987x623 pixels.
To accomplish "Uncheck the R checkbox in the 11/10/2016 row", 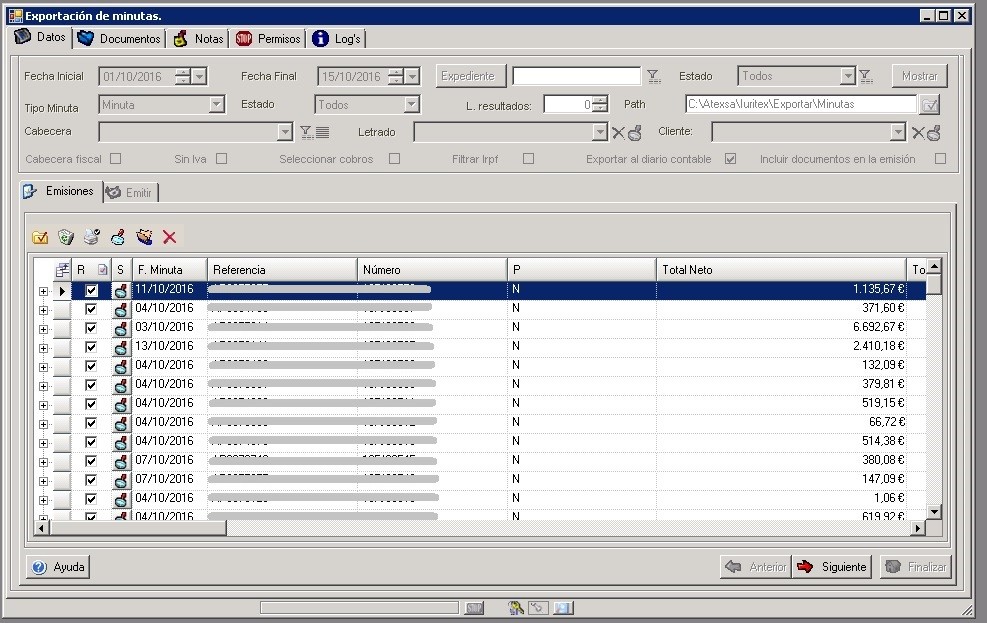I will click(91, 290).
